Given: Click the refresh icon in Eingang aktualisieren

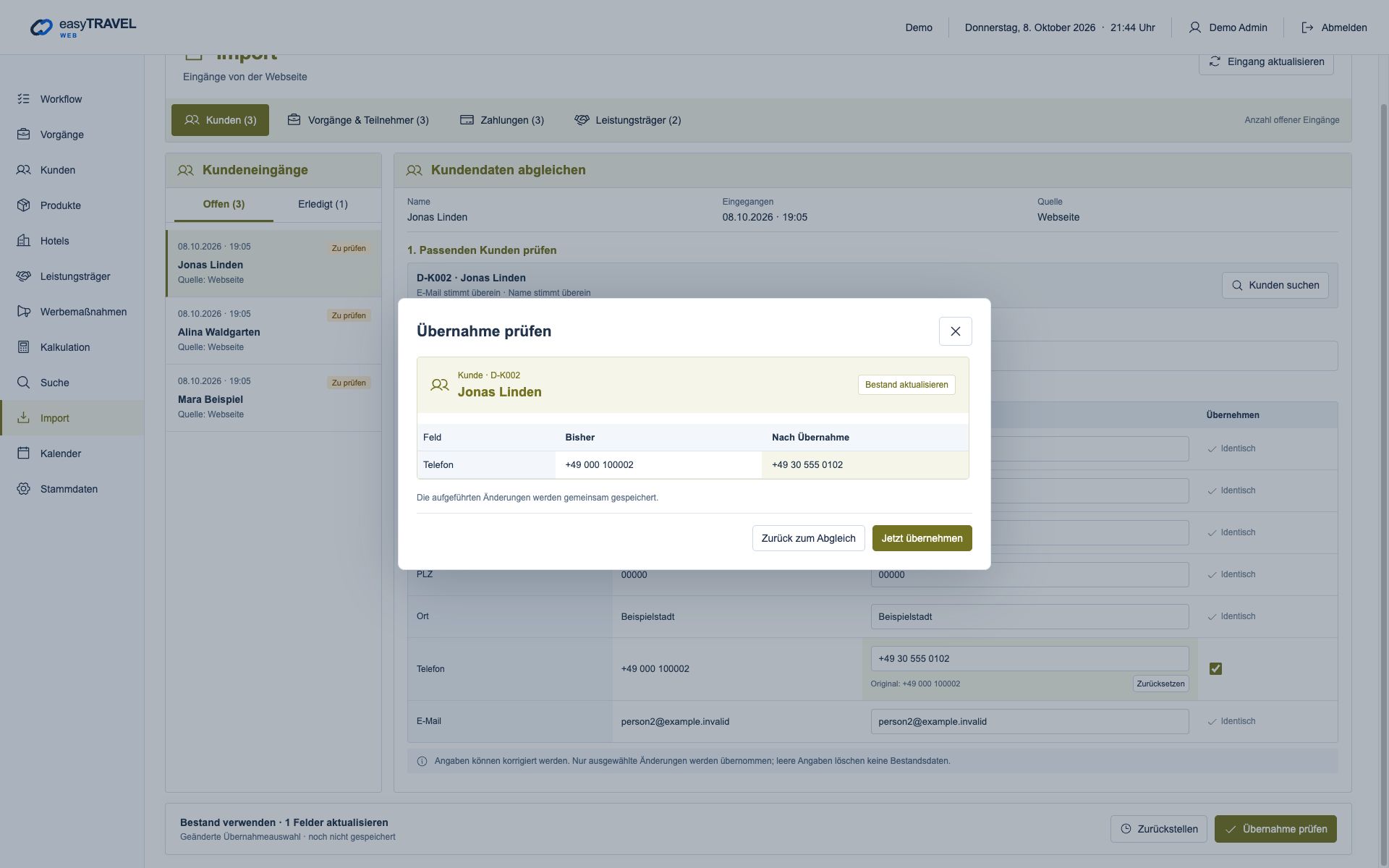Looking at the screenshot, I should click(1215, 61).
